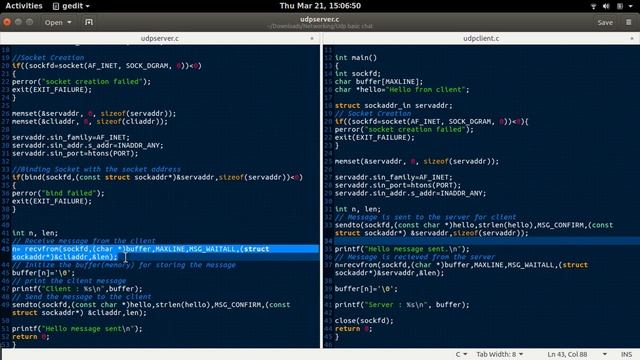Click the "//Socket Creation" comment in udpserver.c

48,58
